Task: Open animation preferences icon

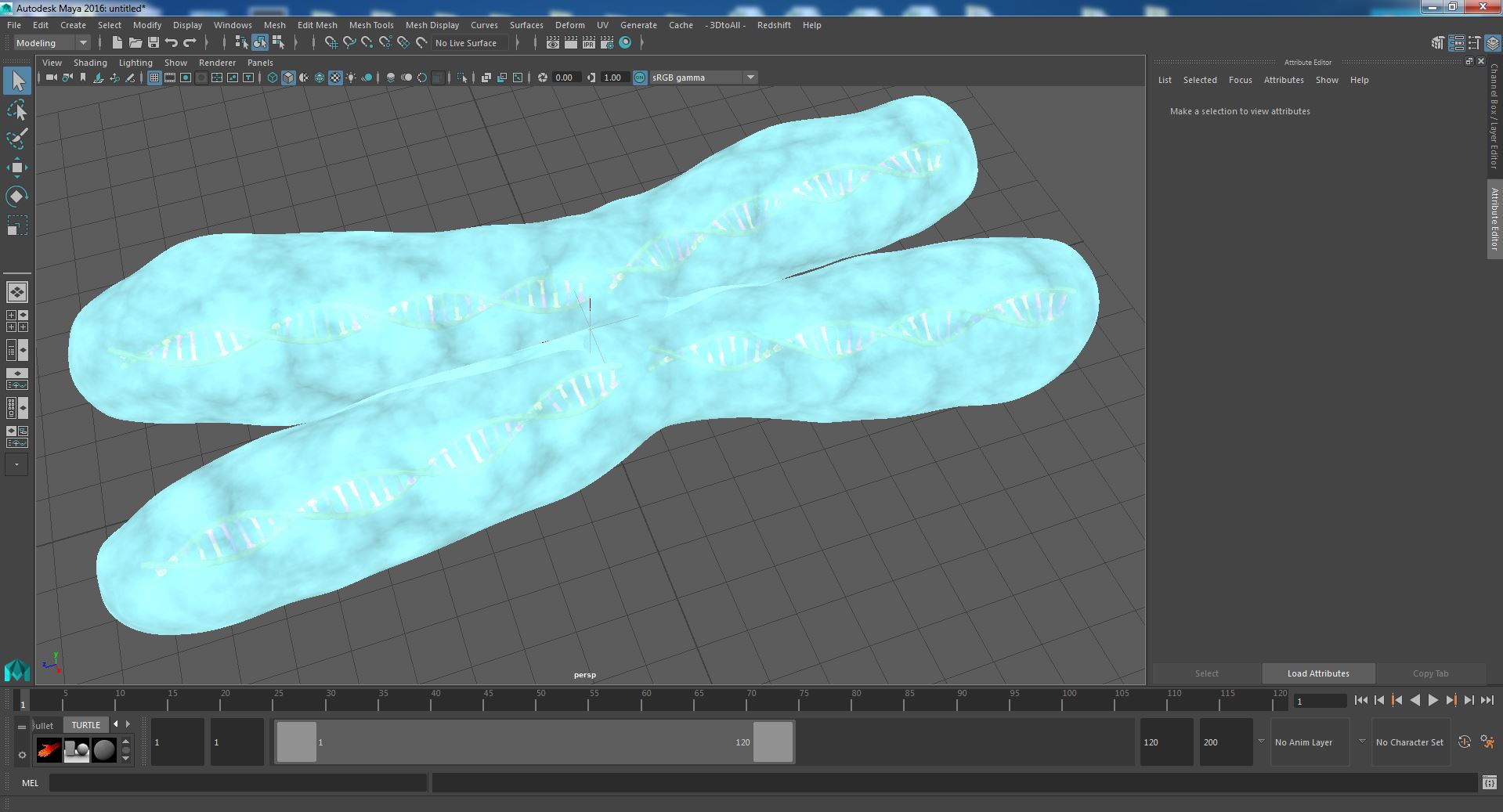Action: click(x=1487, y=742)
